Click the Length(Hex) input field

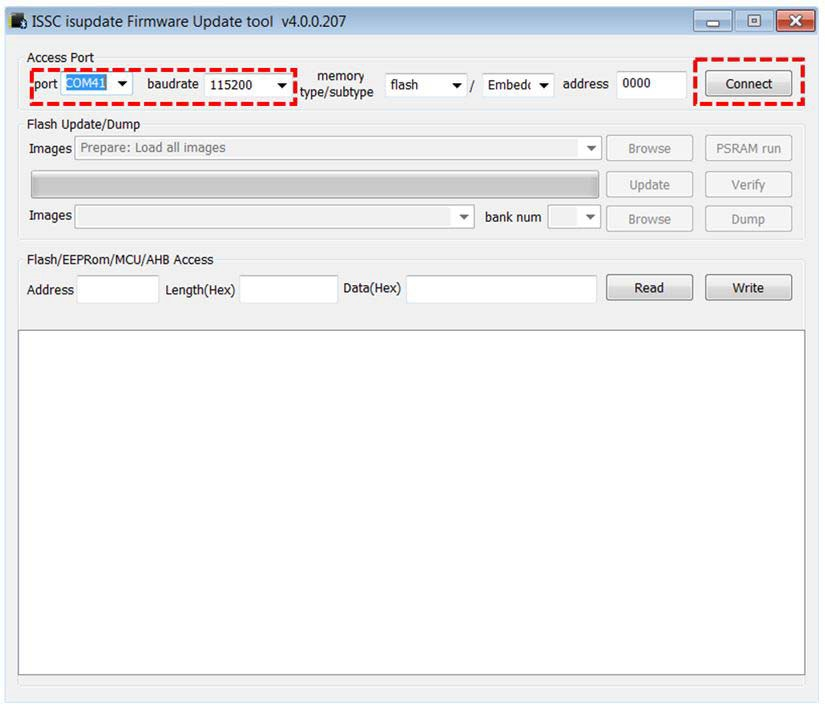click(x=288, y=290)
